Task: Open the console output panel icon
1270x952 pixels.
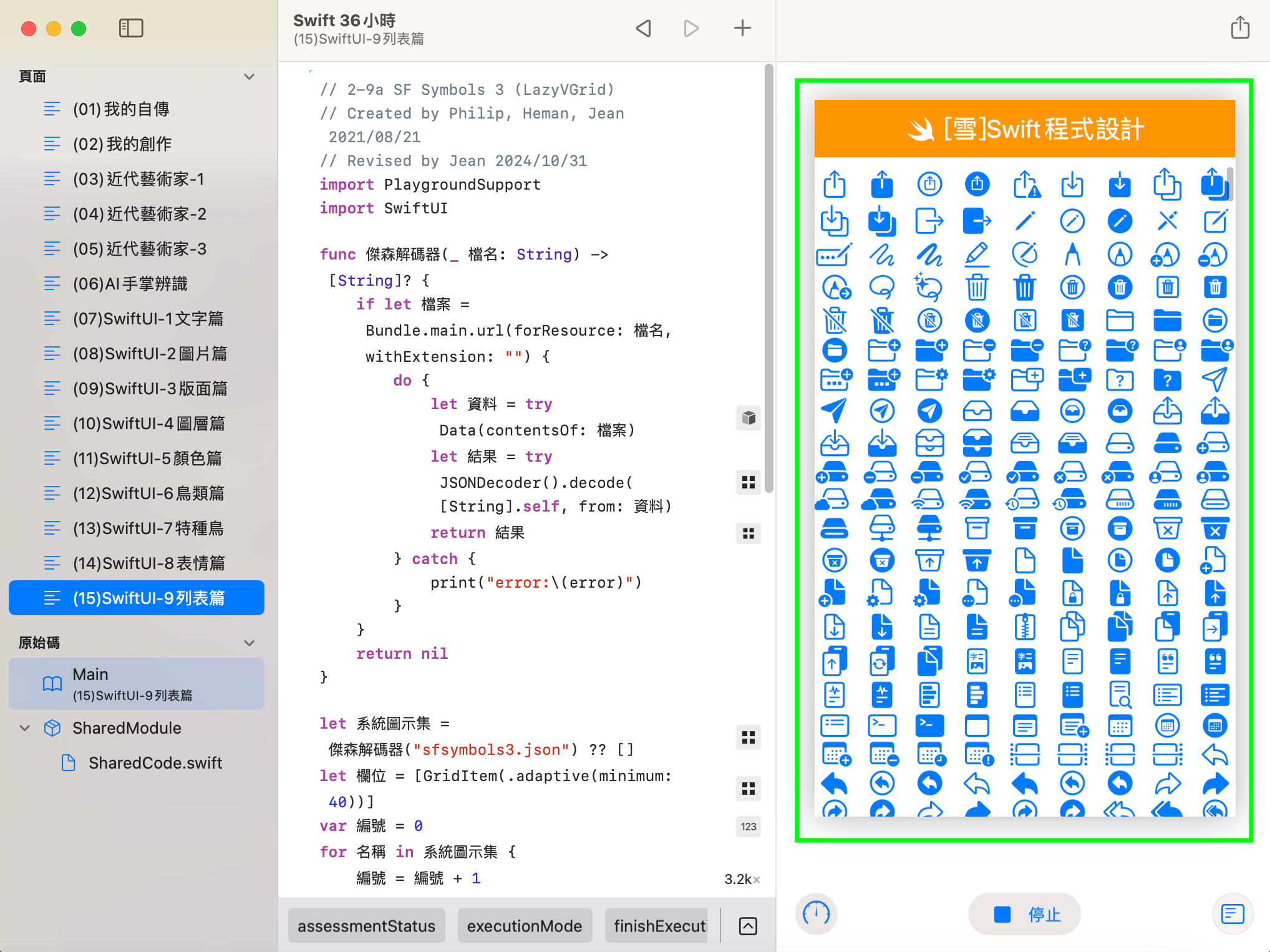Action: click(x=1233, y=914)
